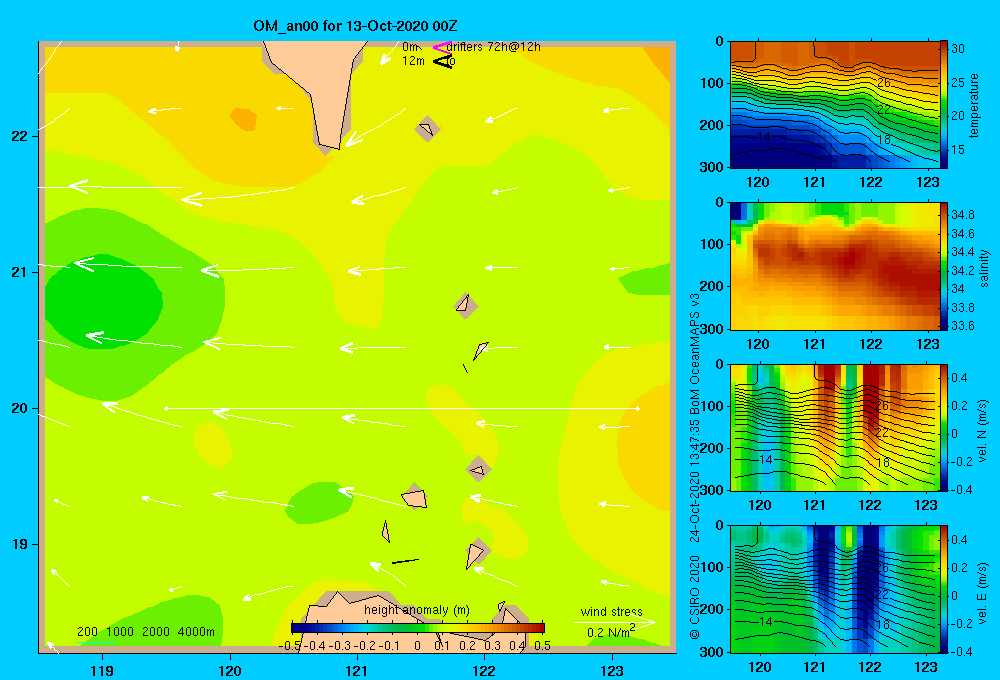Click the dark green low height anomaly eddy
This screenshot has height=680, width=1000.
105,301
